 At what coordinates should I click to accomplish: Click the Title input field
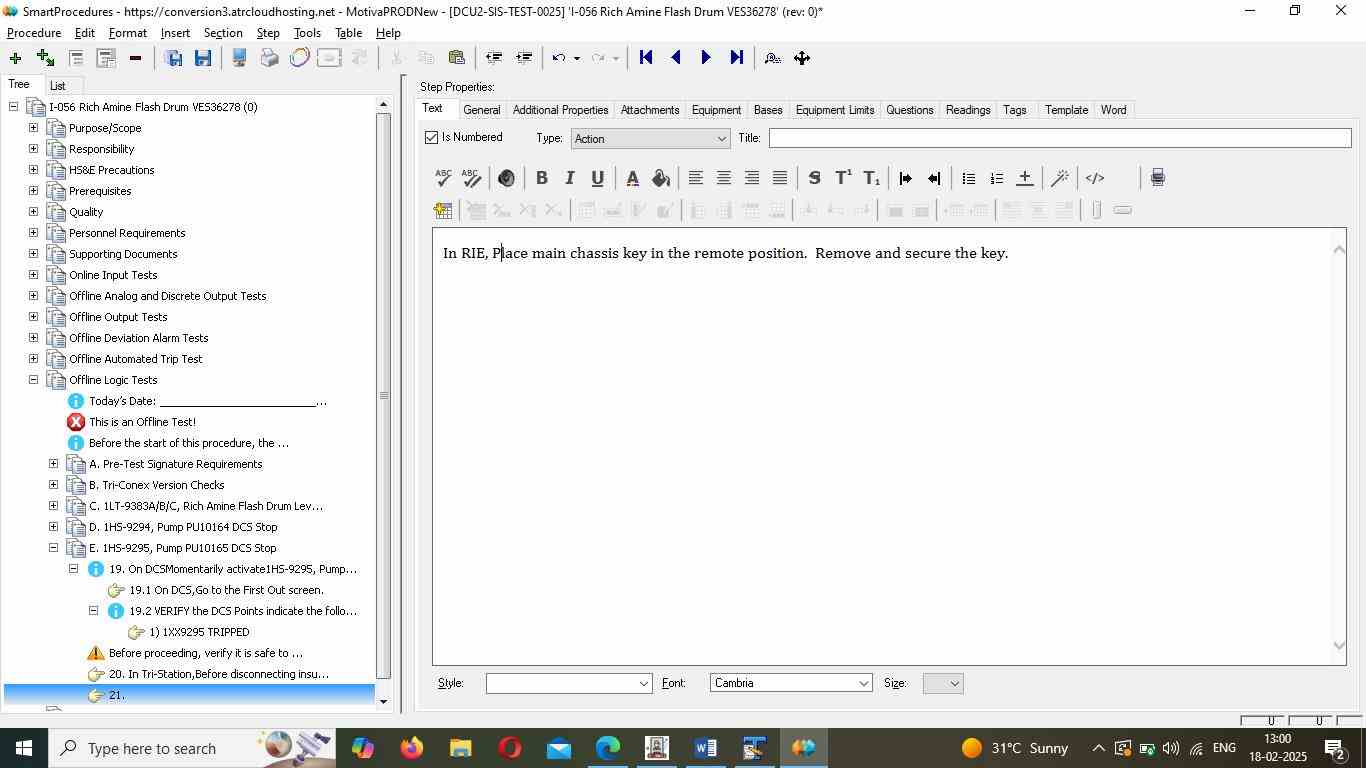[x=1059, y=138]
